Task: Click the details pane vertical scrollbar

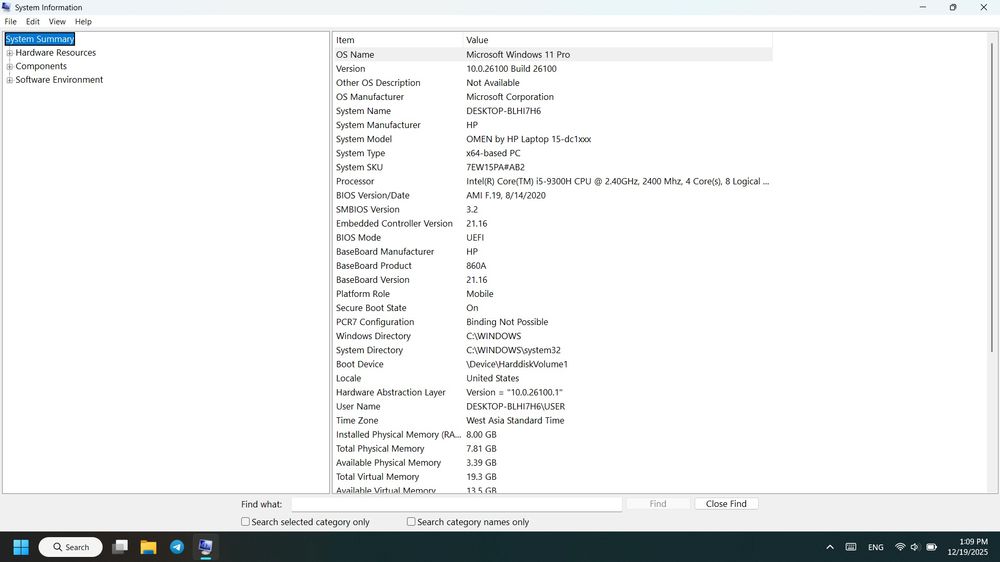Action: point(992,197)
